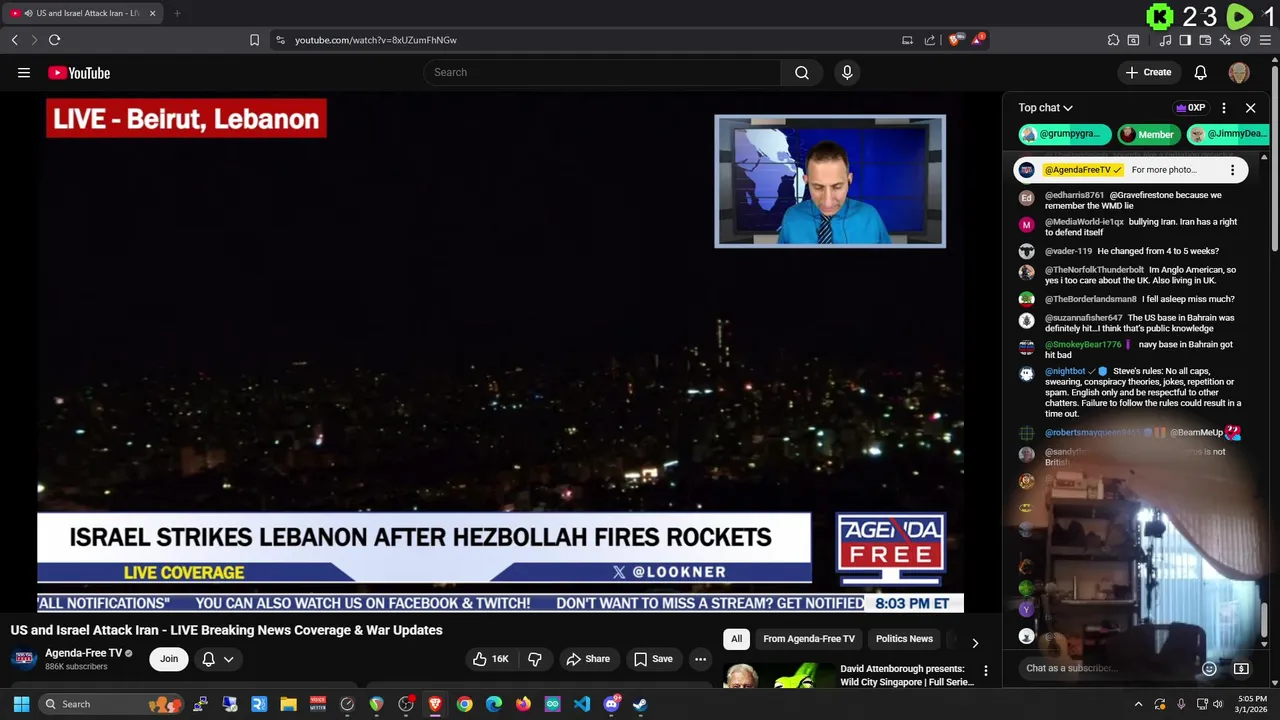Share this page from address bar

coord(930,40)
